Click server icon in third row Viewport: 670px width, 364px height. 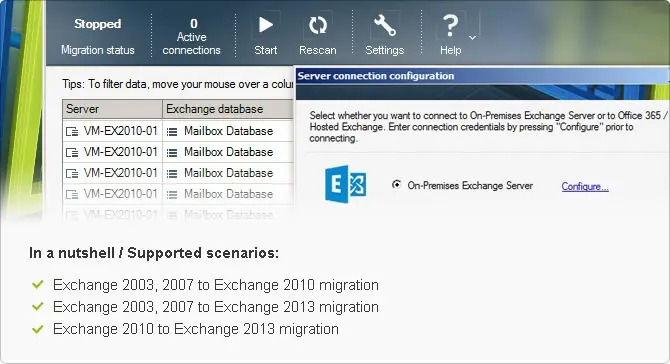point(72,173)
